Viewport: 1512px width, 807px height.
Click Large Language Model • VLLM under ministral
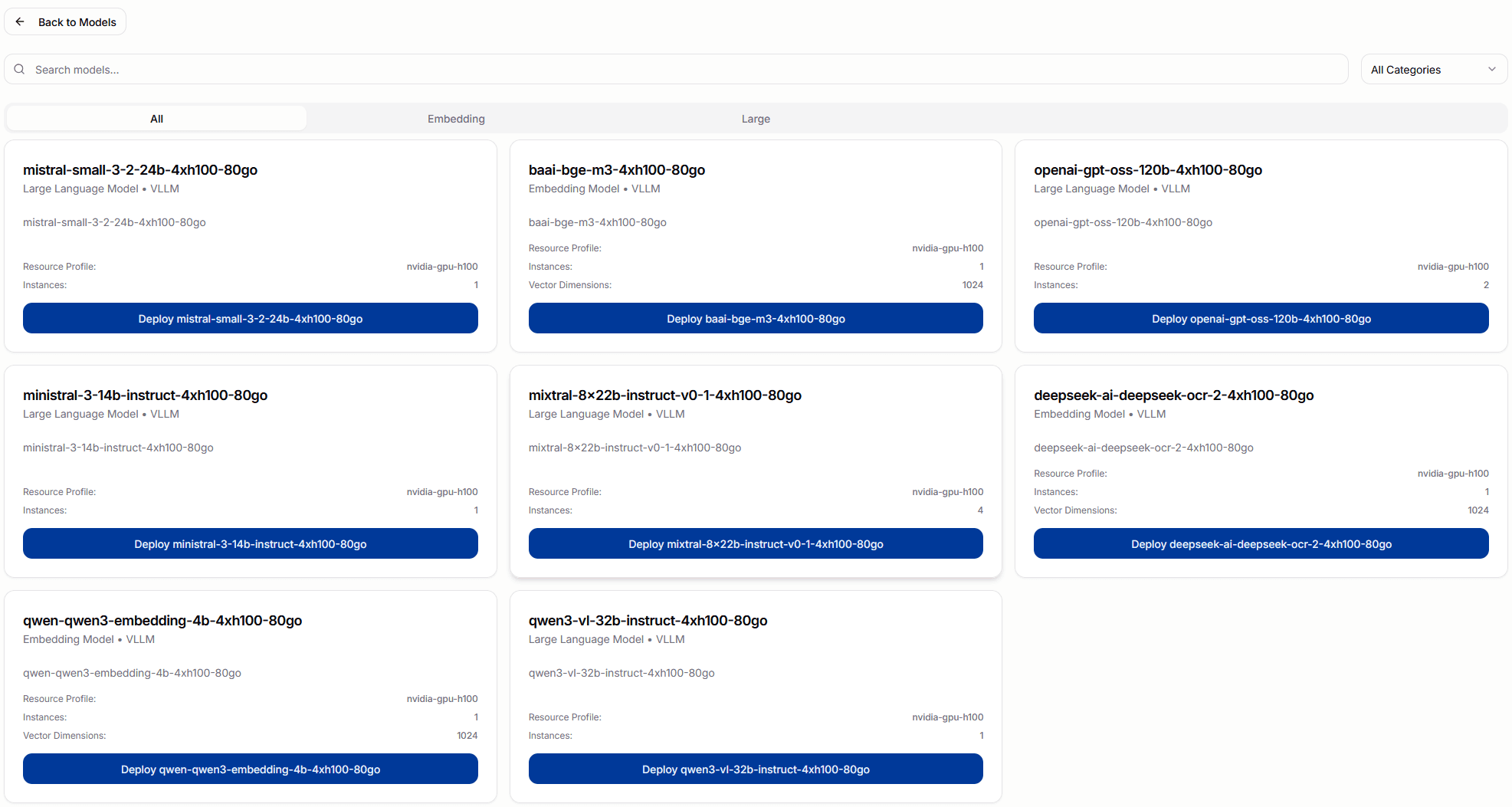101,414
